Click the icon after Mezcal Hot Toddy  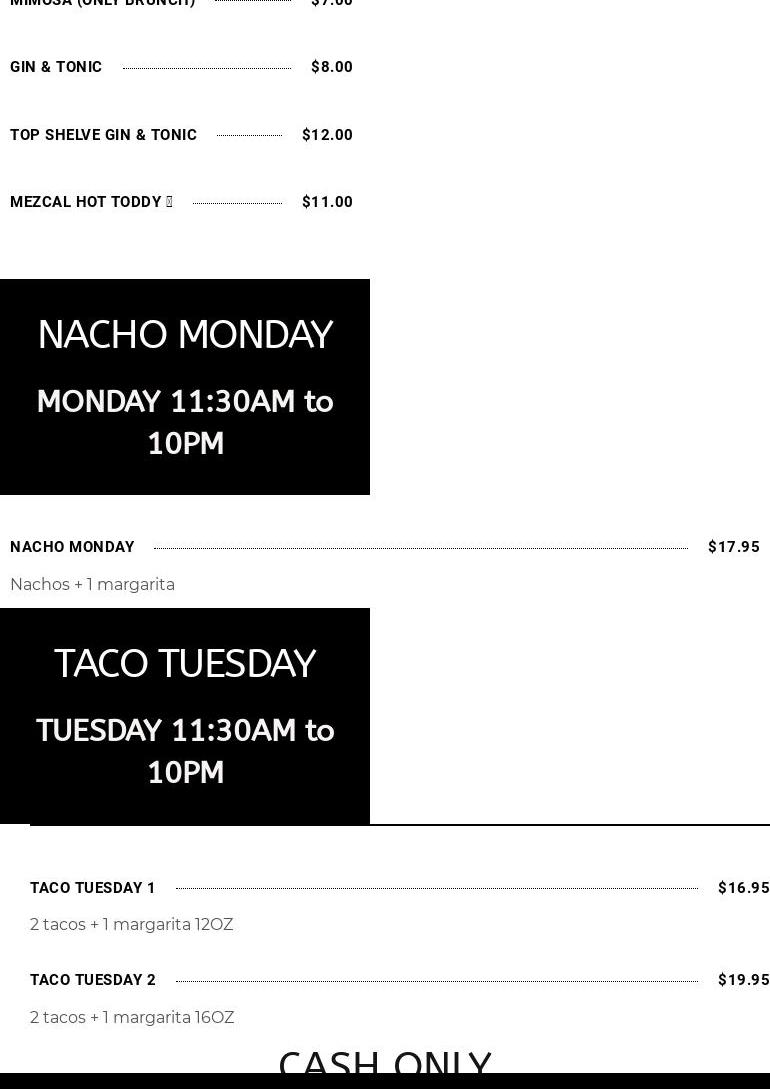169,202
